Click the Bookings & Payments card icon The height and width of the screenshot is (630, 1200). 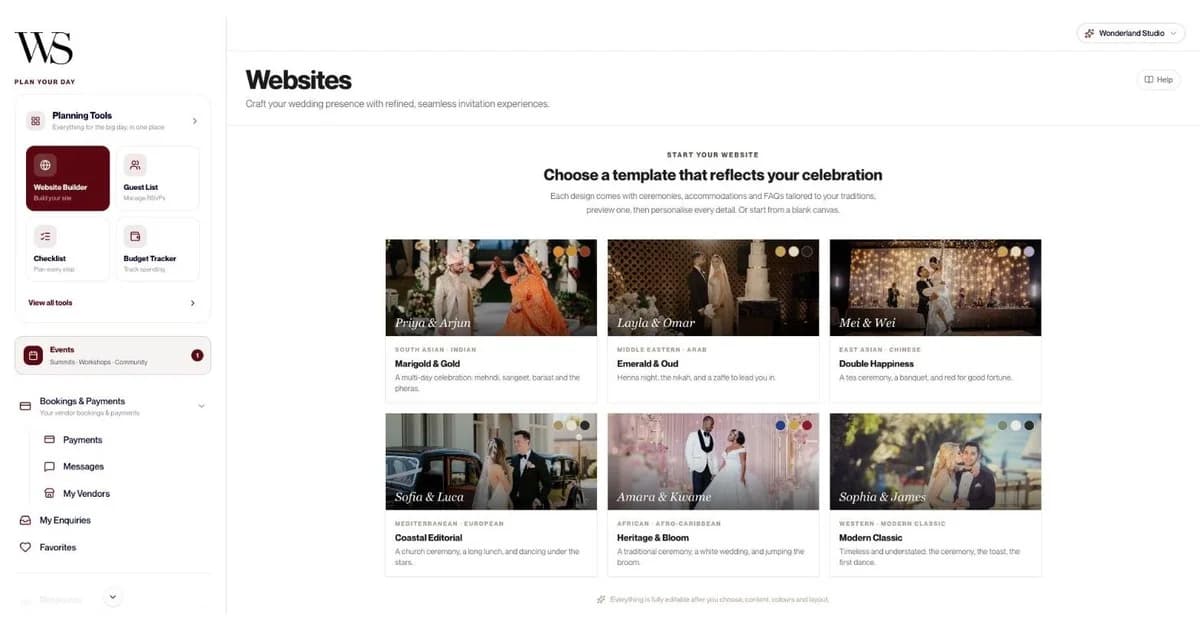click(26, 406)
